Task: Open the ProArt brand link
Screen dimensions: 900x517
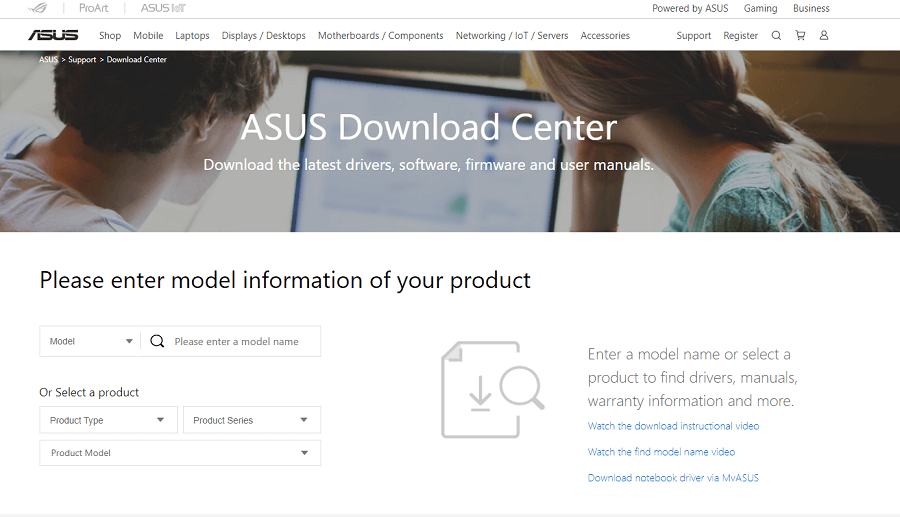Action: click(x=94, y=8)
